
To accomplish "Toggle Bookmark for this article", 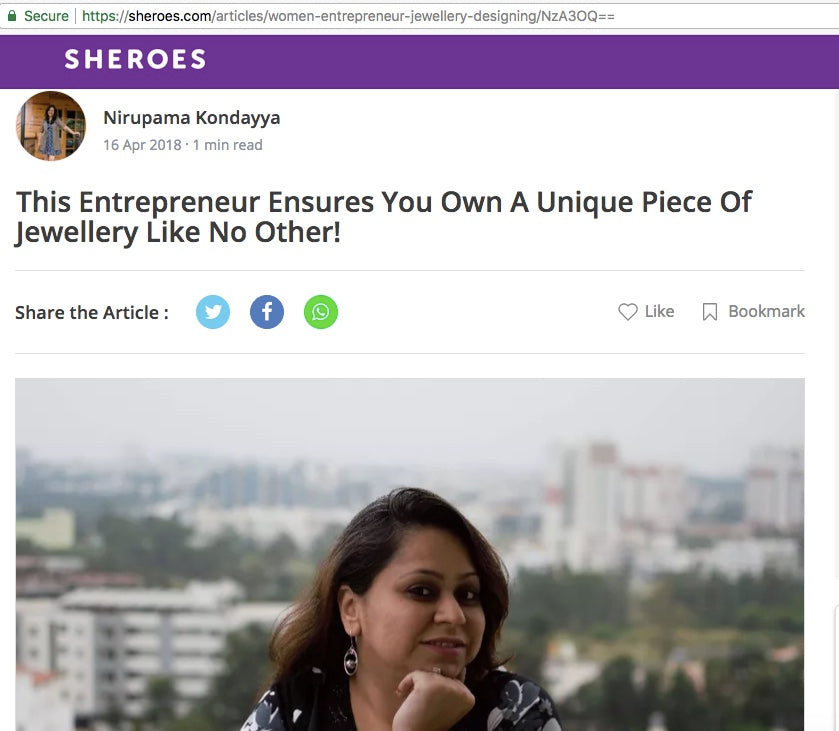I will (x=753, y=311).
